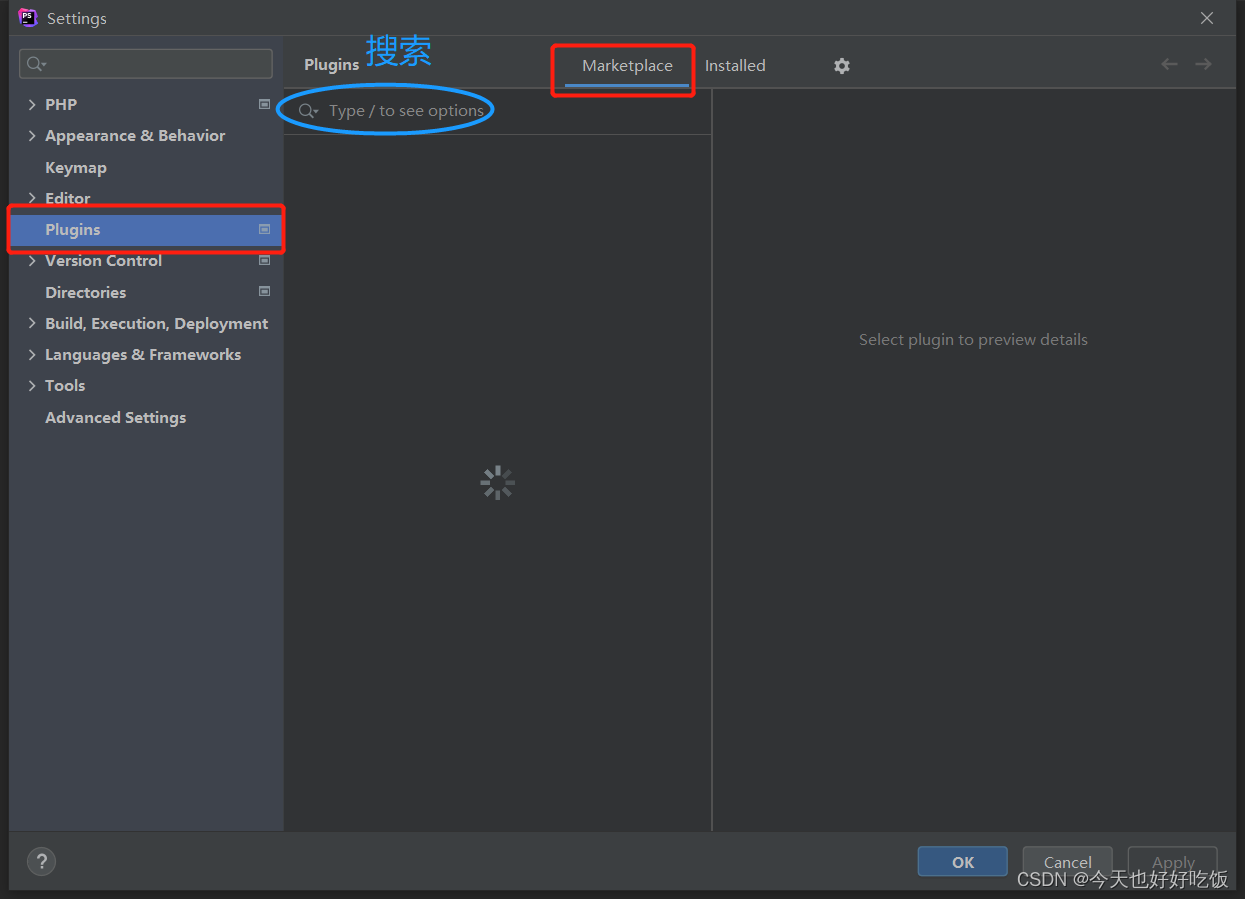
Task: Expand the Editor settings node
Action: (x=32, y=198)
